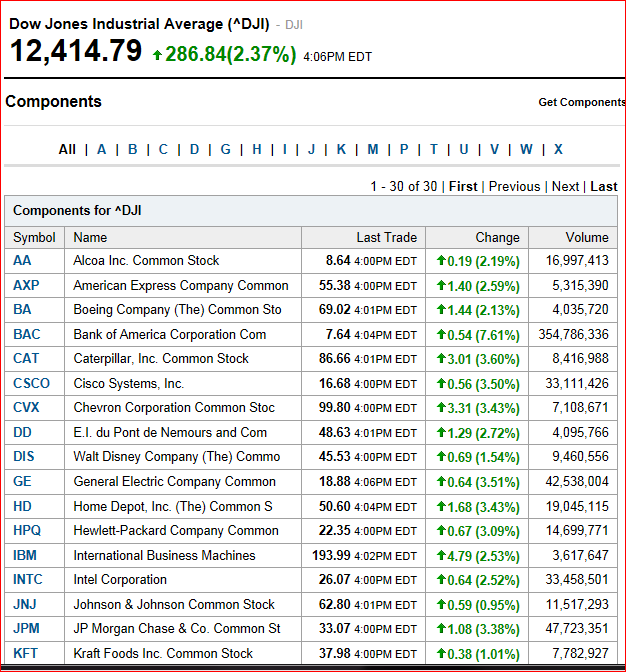Viewport: 626px width, 672px height.
Task: Click the Symbol column header
Action: pos(34,237)
